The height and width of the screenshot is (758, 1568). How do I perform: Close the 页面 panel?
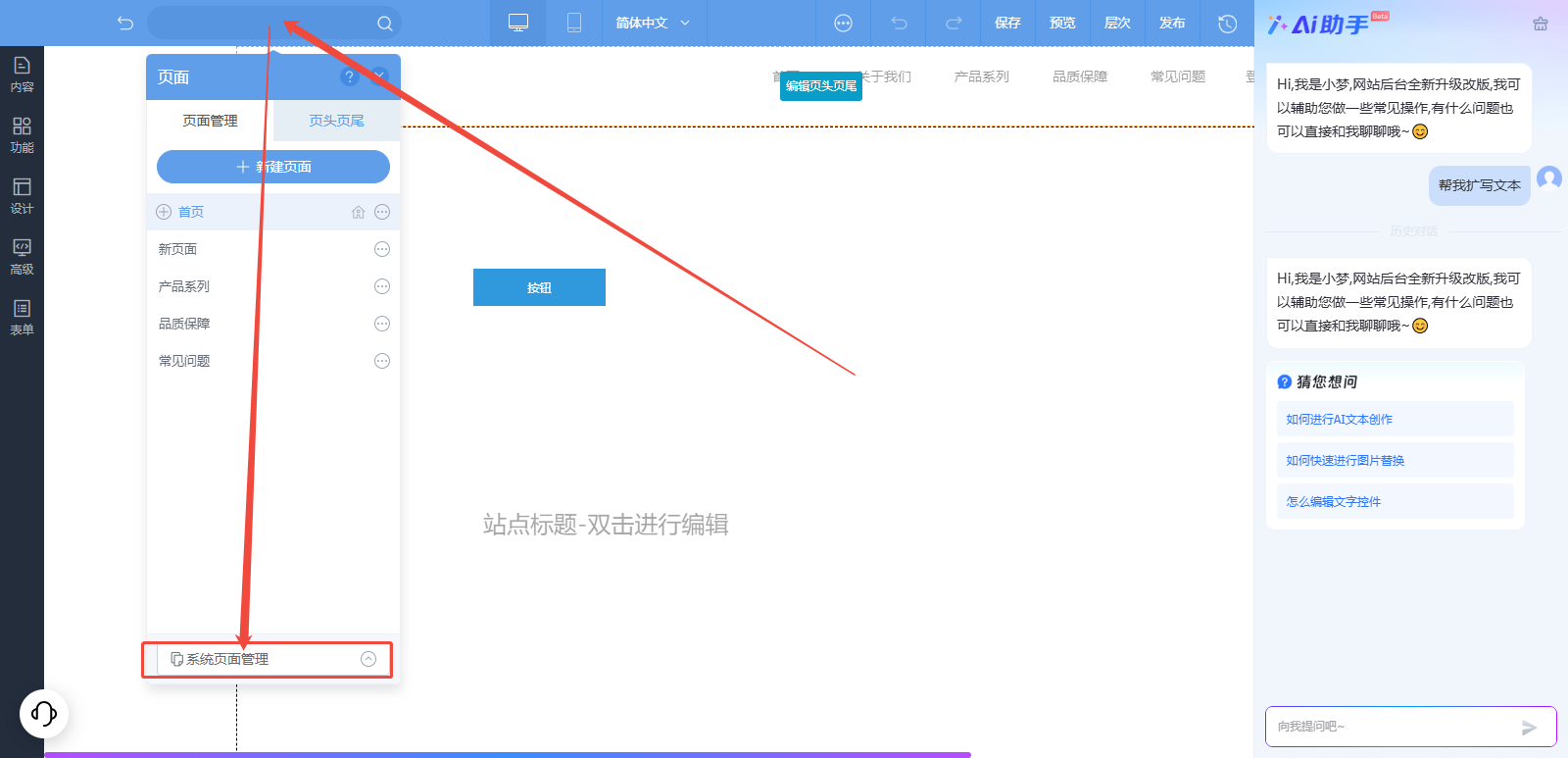pos(380,76)
